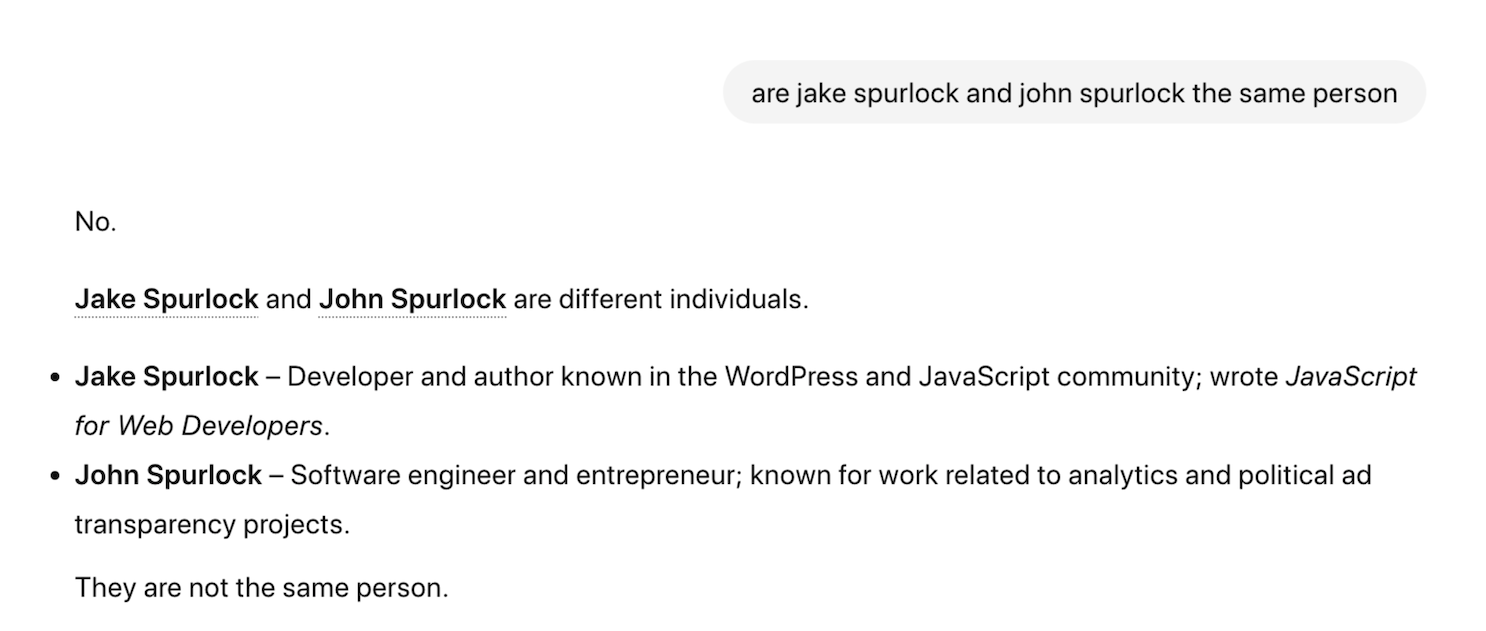Click the second bullet point marker
The height and width of the screenshot is (631, 1486).
coord(55,476)
